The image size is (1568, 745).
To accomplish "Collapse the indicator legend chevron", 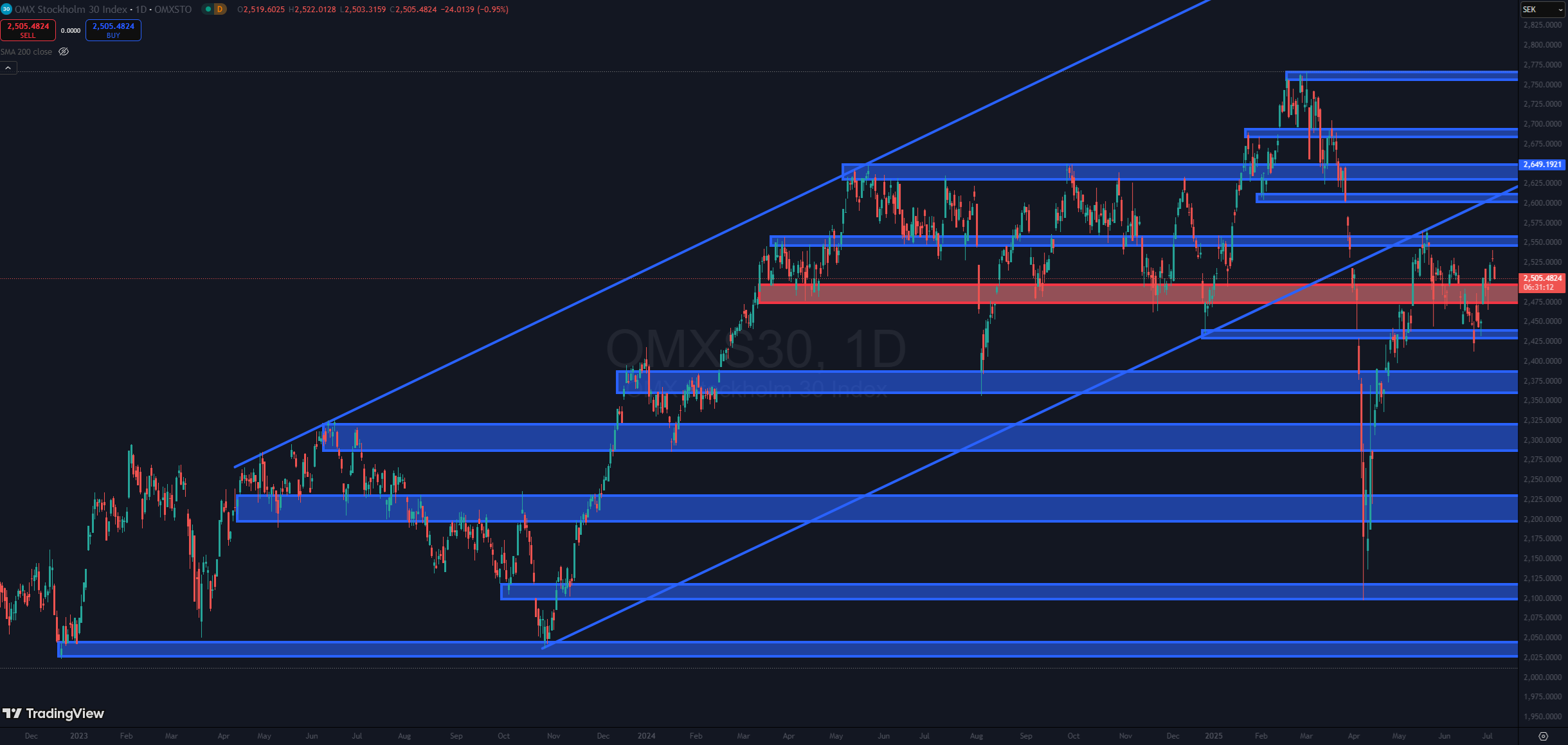I will click(x=8, y=67).
